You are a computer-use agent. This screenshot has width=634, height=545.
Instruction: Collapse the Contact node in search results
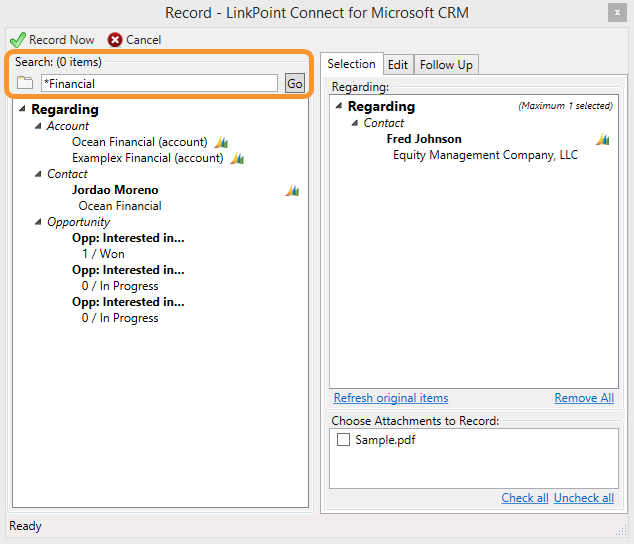(38, 174)
